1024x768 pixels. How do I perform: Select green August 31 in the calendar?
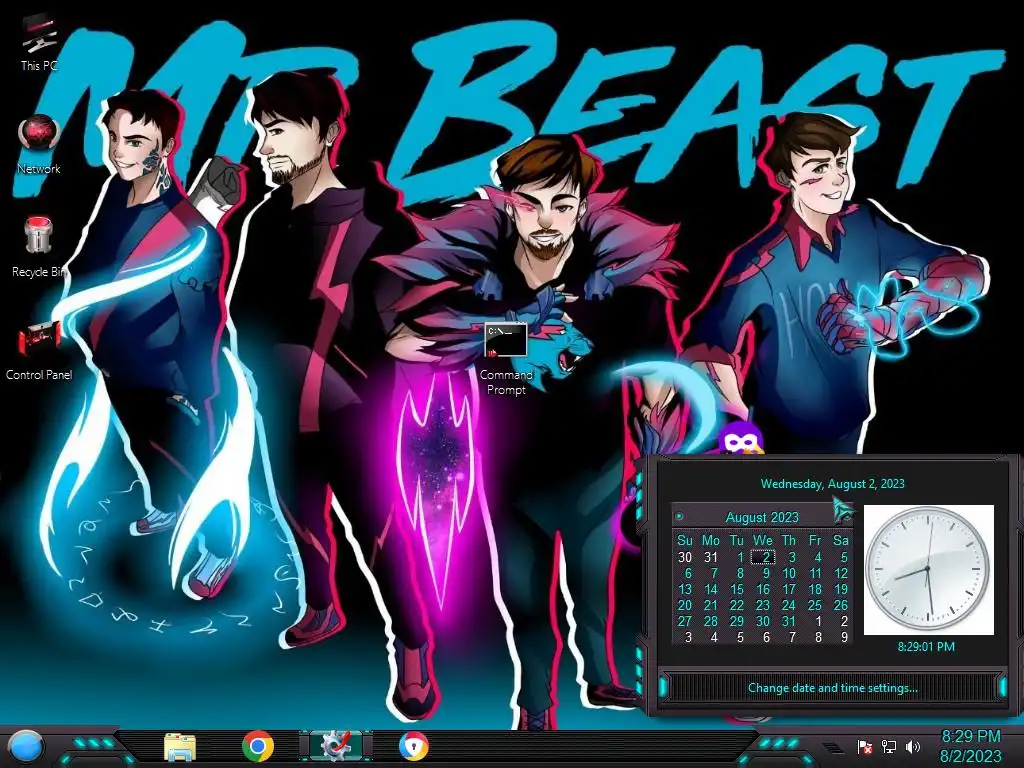pos(789,621)
